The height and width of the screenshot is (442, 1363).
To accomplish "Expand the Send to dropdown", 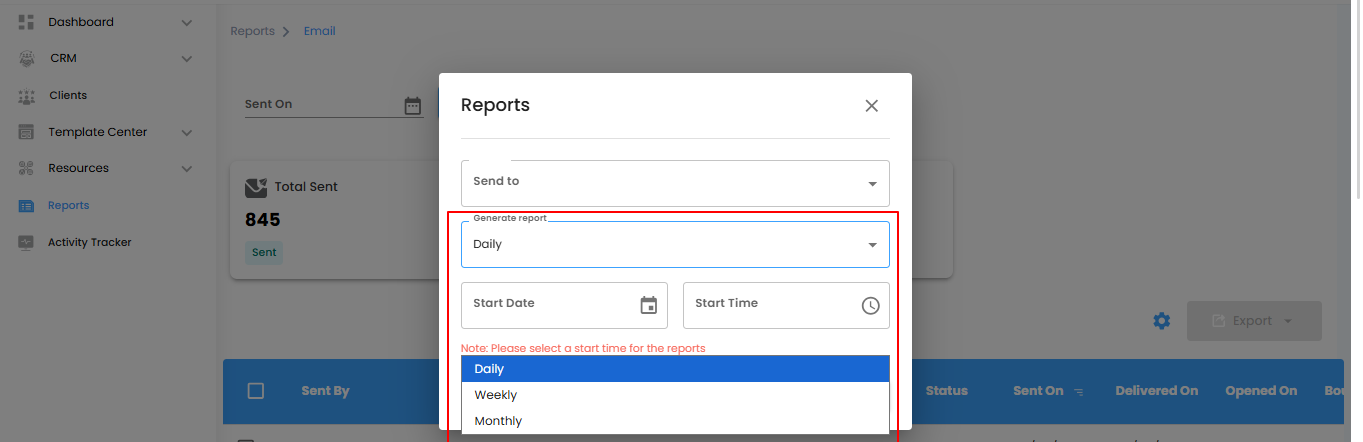I will (872, 184).
